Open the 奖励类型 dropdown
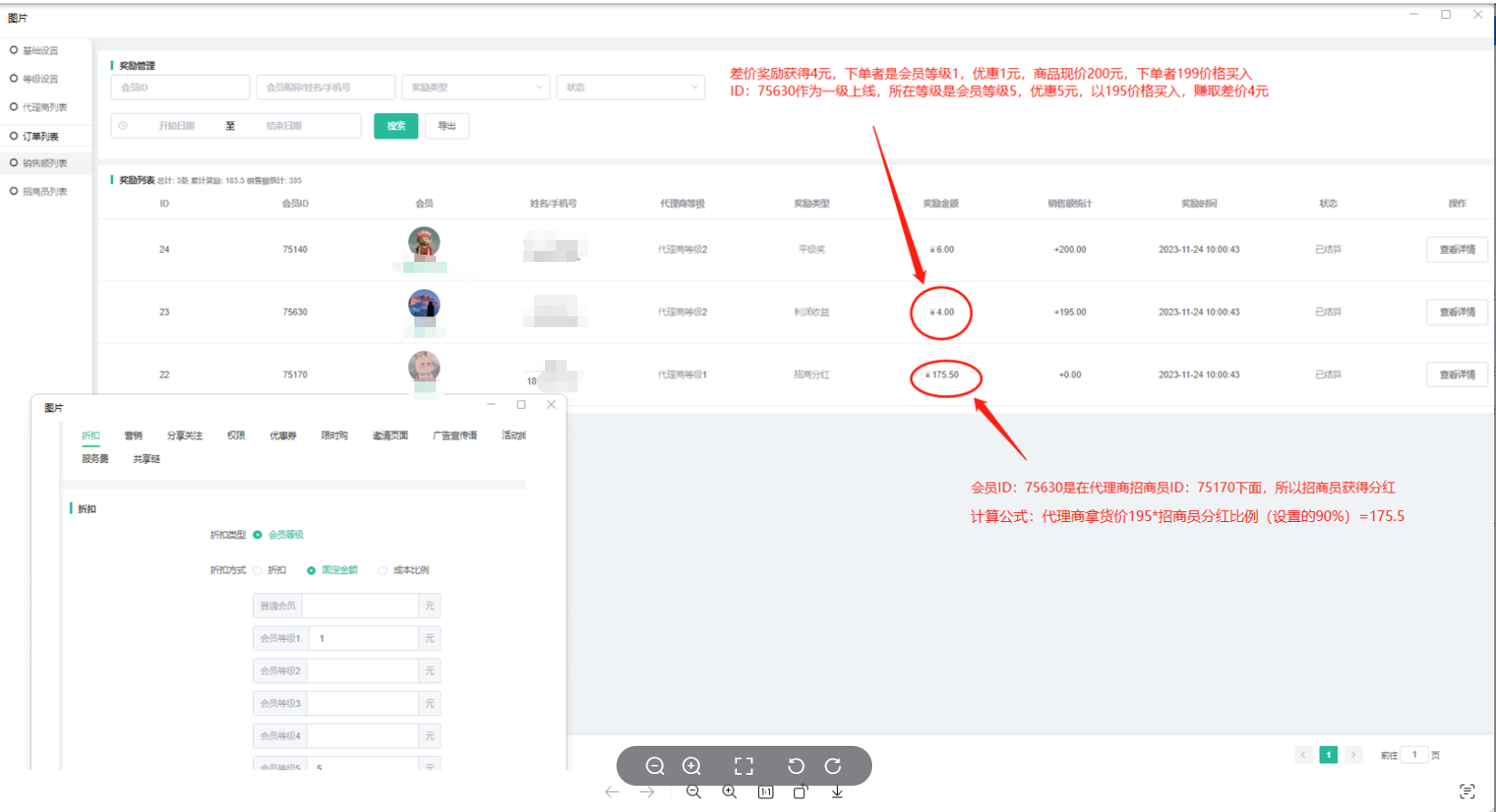 tap(476, 88)
